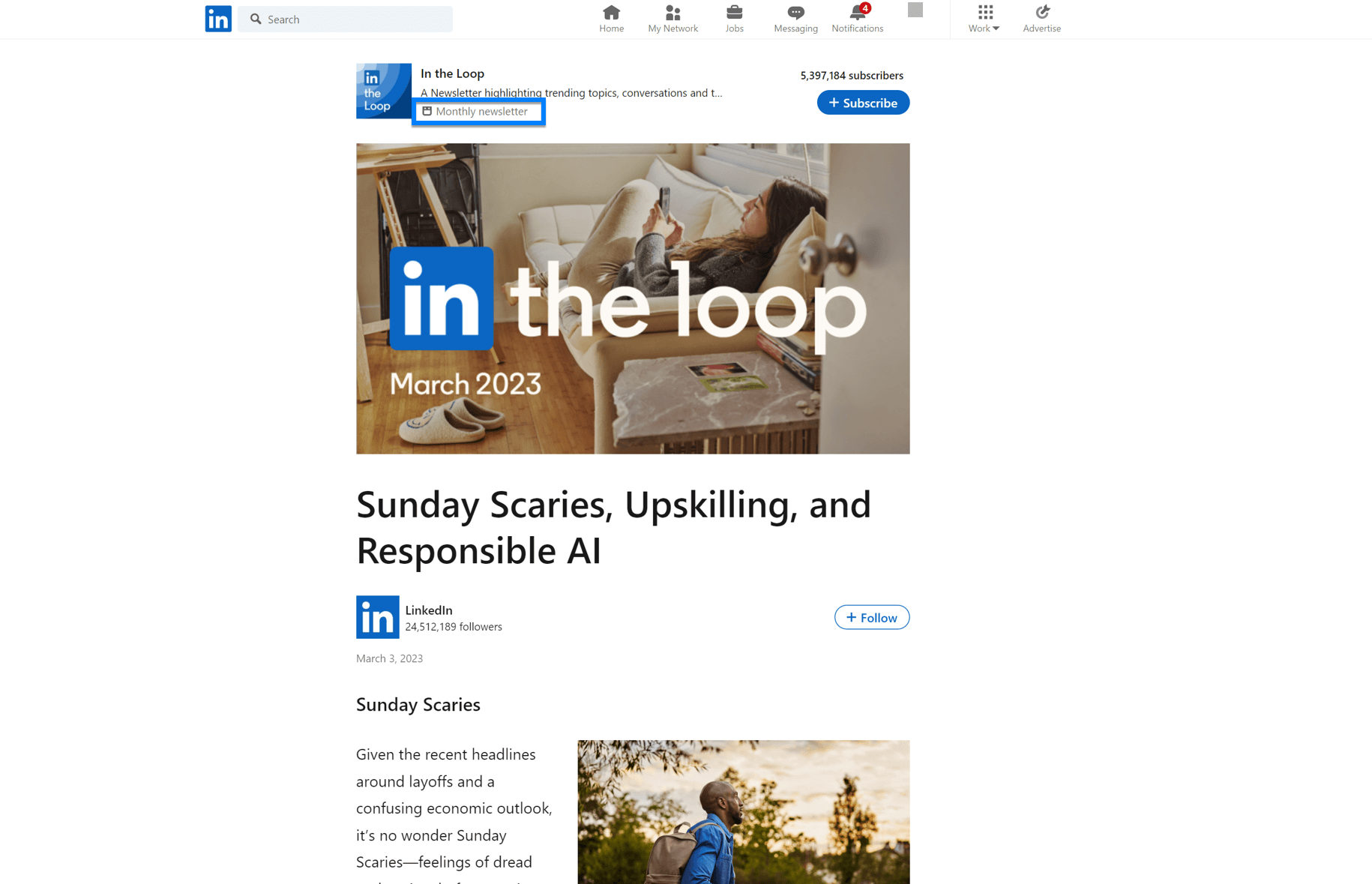
Task: Click the paragraph starting Given the recent headlines
Action: click(455, 814)
